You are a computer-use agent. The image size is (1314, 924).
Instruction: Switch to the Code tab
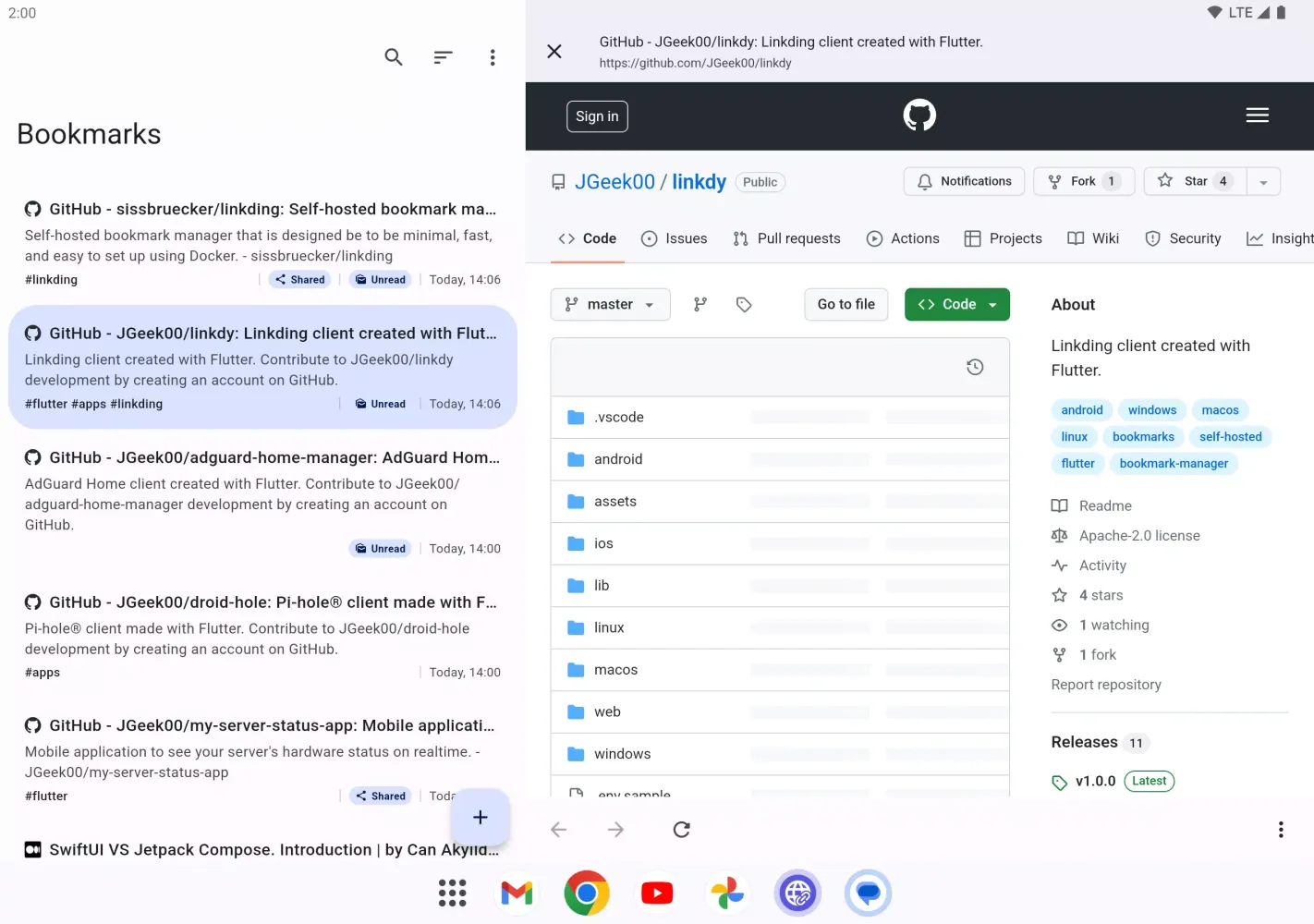coord(588,238)
